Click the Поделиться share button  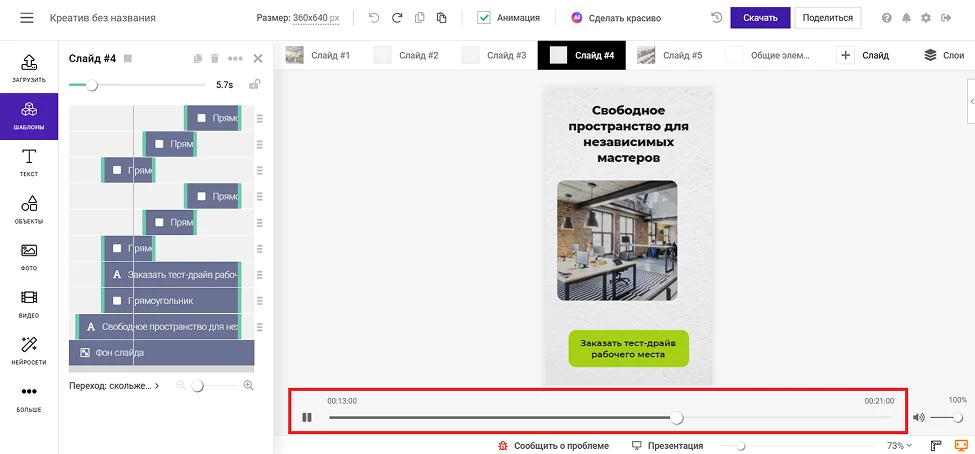point(827,18)
